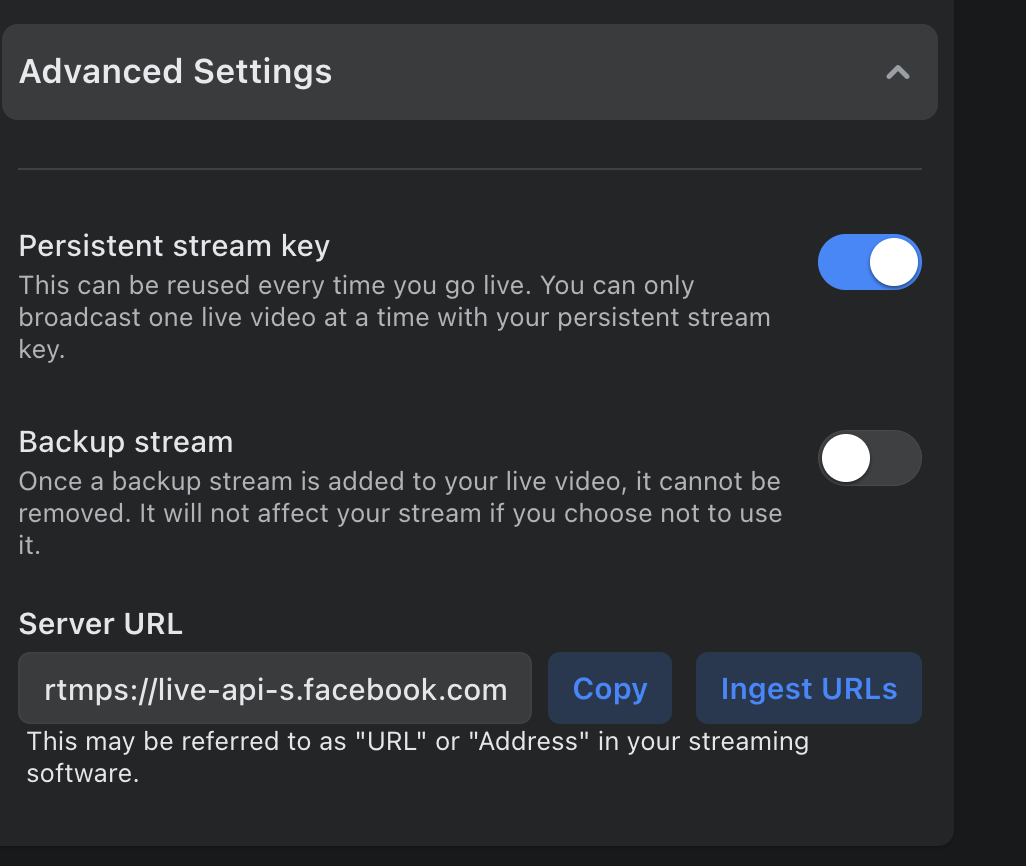Click the white knob of Persistent stream key
1026x866 pixels.
coord(893,262)
